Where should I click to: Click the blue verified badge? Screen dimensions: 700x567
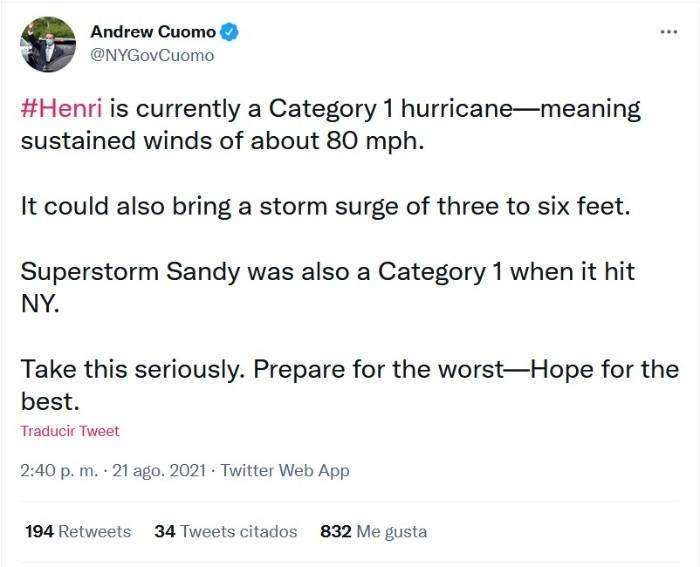point(230,32)
